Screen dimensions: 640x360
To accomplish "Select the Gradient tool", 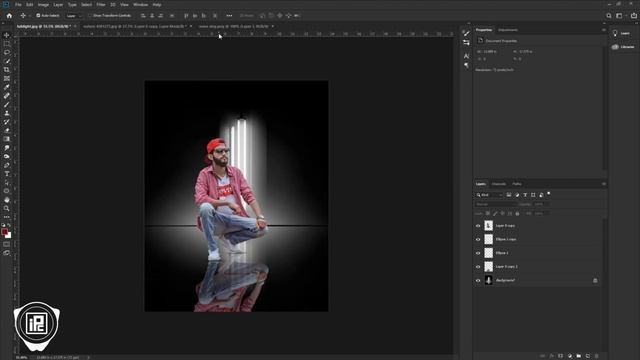I will pos(7,139).
